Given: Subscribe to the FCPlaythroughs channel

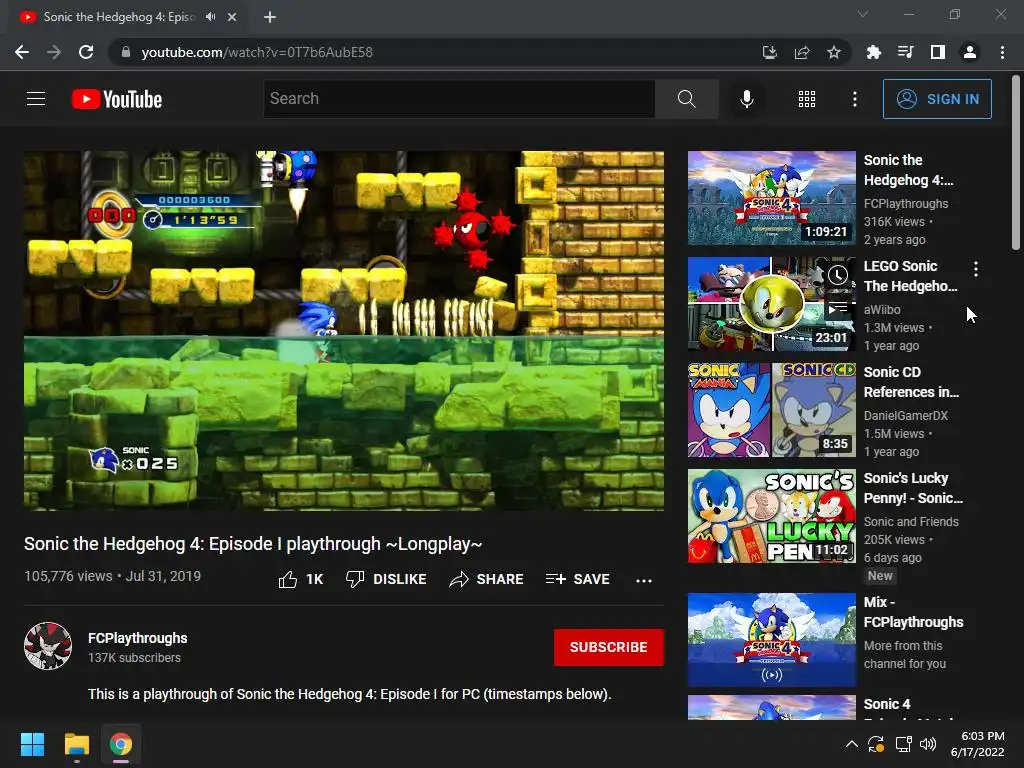Looking at the screenshot, I should click(x=609, y=647).
